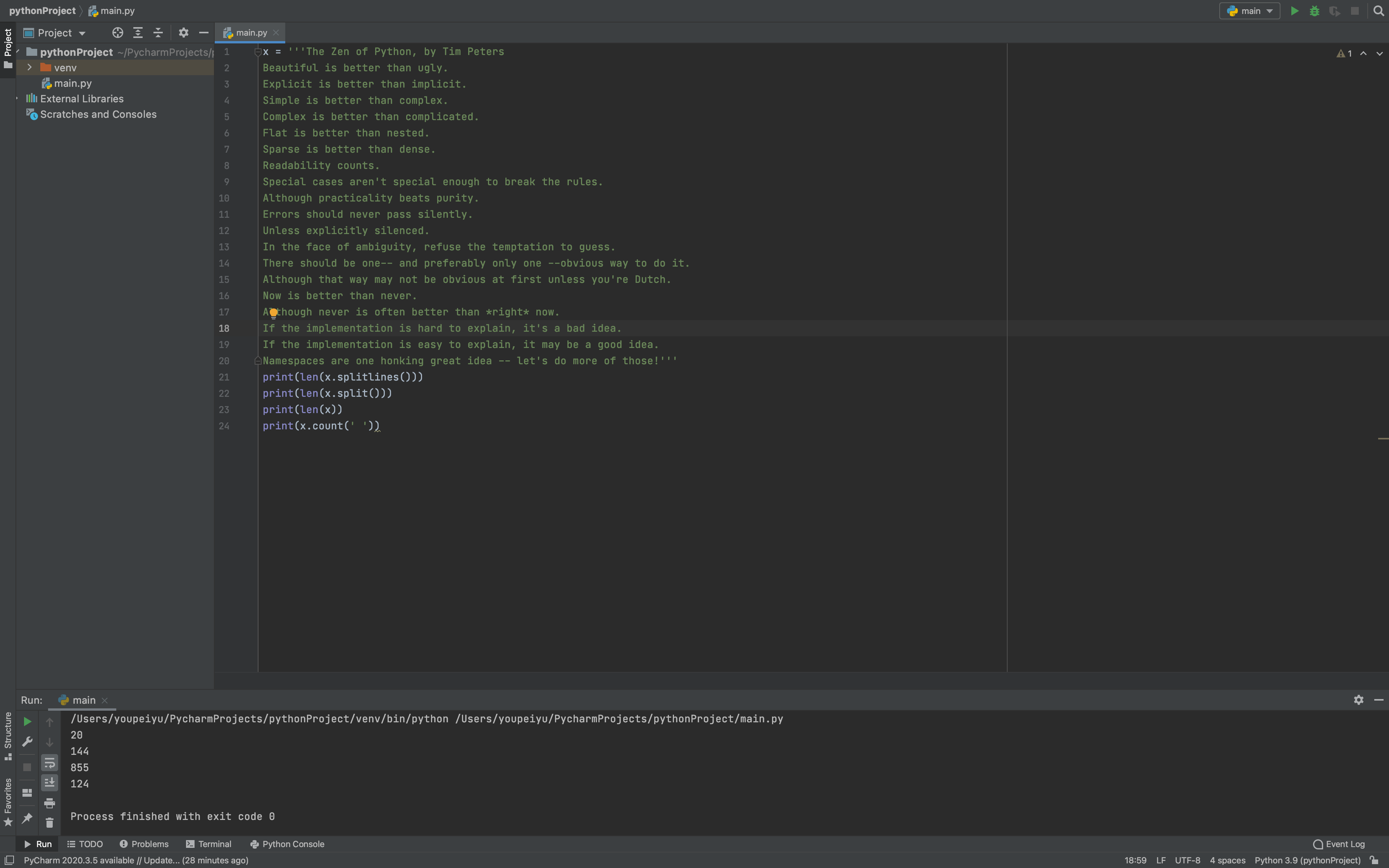This screenshot has height=868, width=1389.
Task: Expand the venv folder
Action: (x=29, y=67)
